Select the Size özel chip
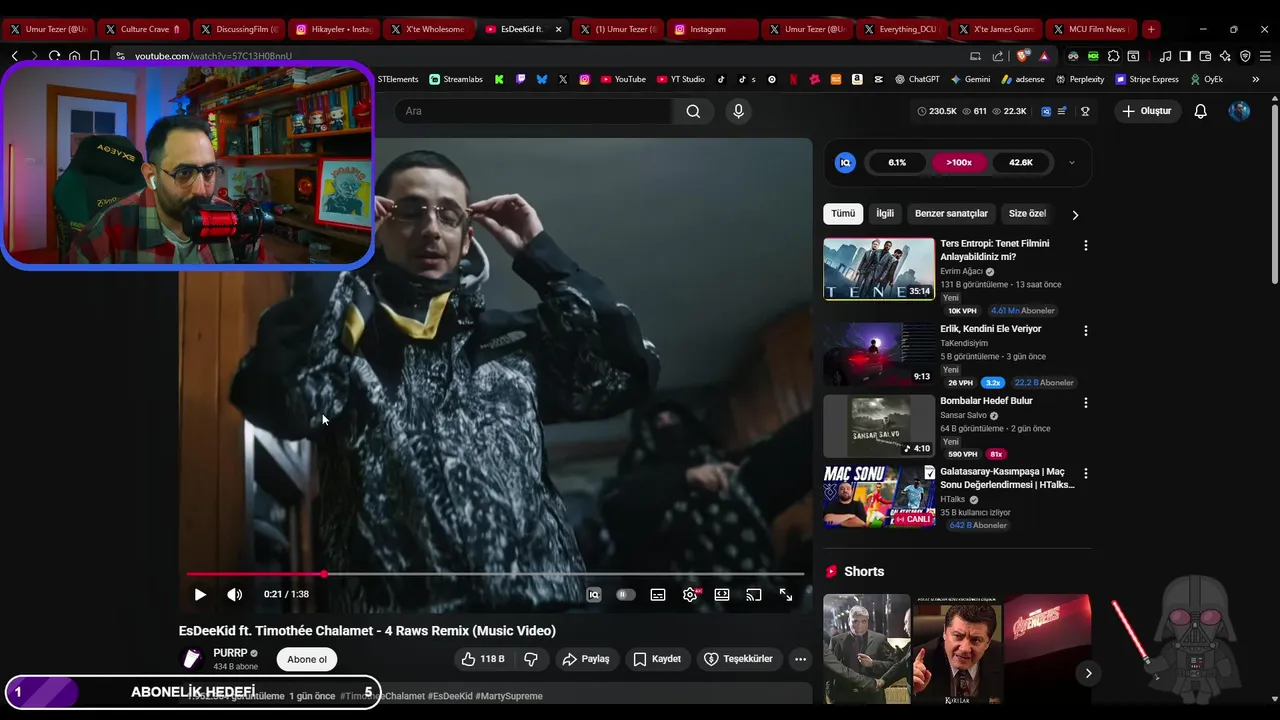This screenshot has width=1280, height=720. [1027, 214]
